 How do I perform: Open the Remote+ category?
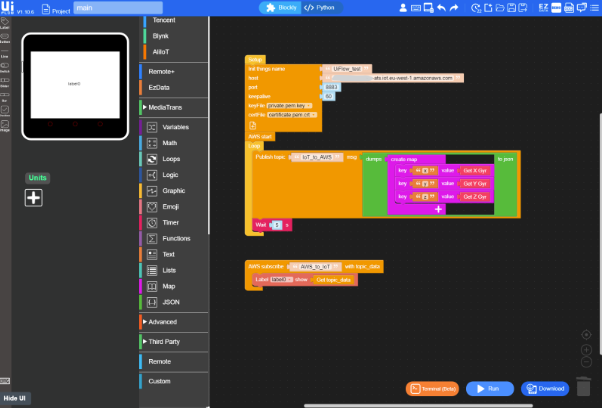click(x=174, y=72)
